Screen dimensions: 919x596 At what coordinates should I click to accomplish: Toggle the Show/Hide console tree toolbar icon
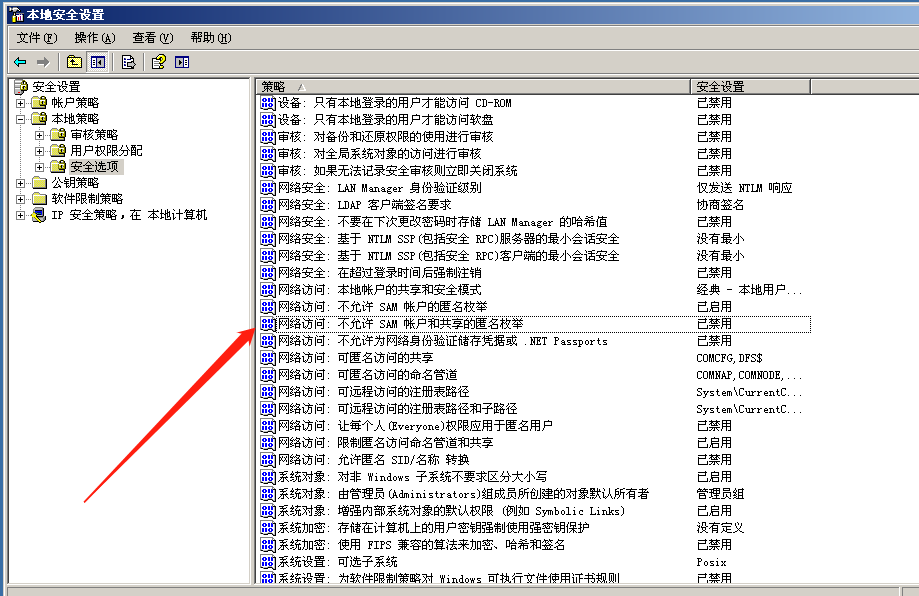tap(96, 61)
